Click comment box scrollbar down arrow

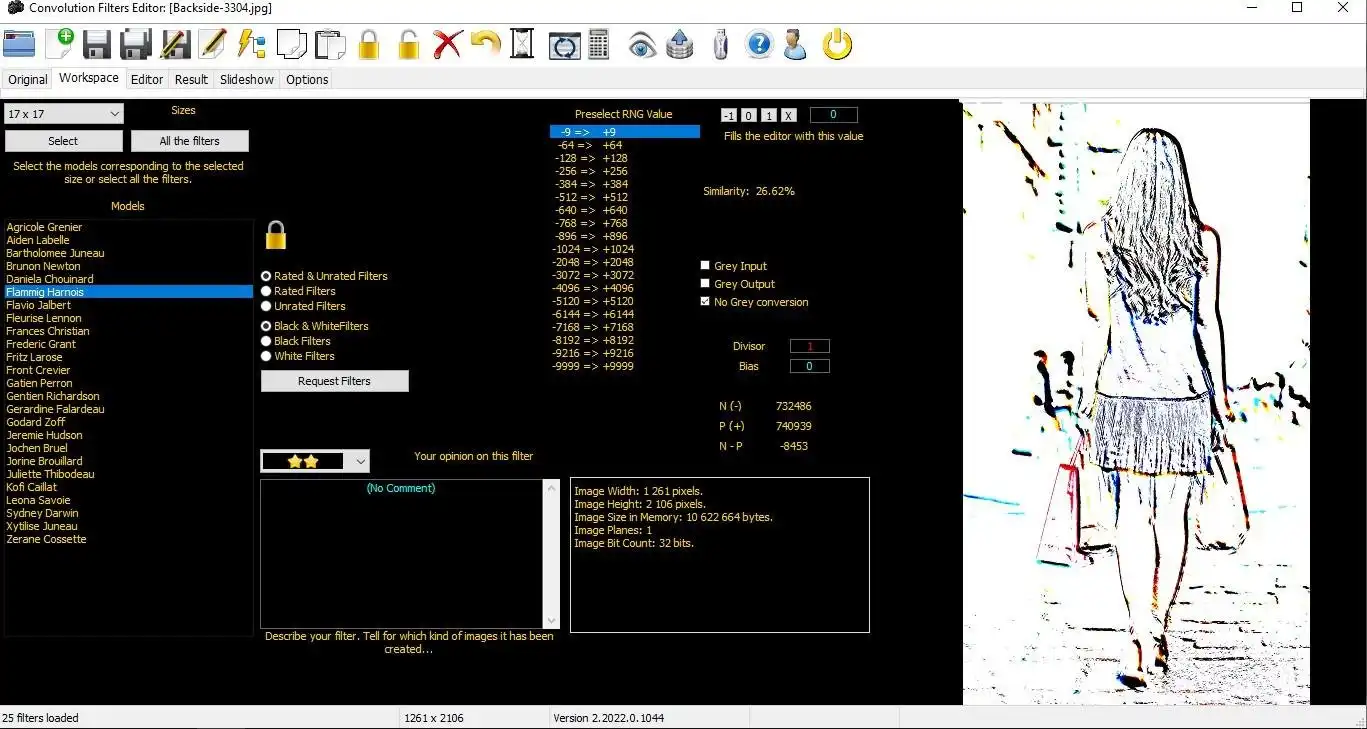[x=551, y=620]
